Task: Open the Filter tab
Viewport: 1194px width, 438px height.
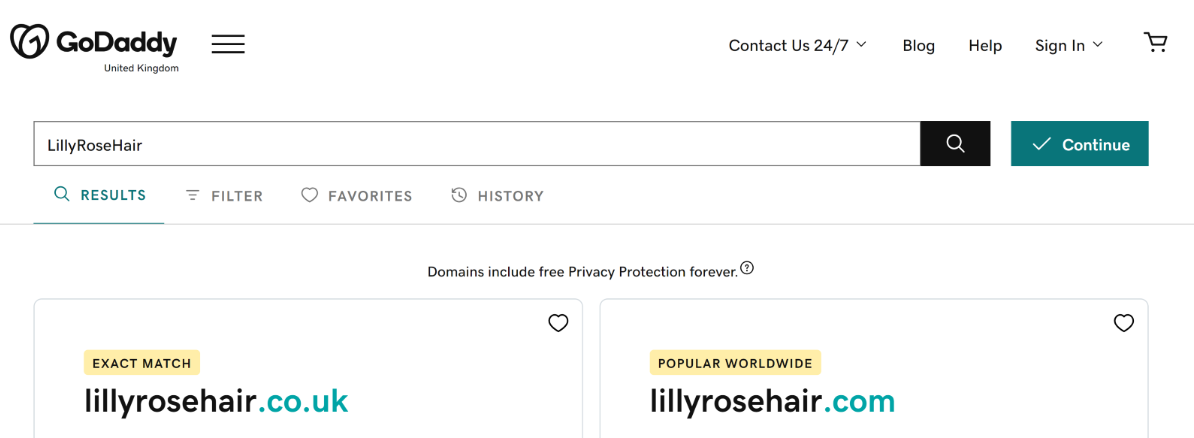Action: coord(225,196)
